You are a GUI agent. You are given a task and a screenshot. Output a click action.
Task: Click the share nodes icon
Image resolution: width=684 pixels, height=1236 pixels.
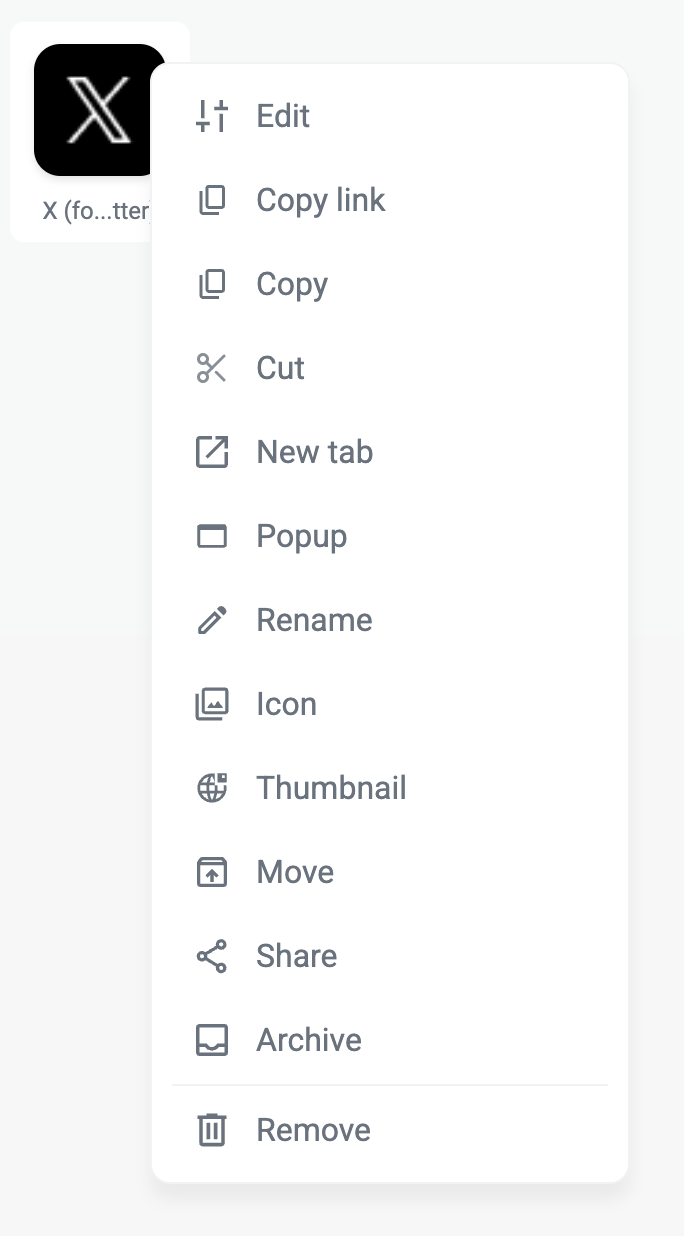coord(212,957)
